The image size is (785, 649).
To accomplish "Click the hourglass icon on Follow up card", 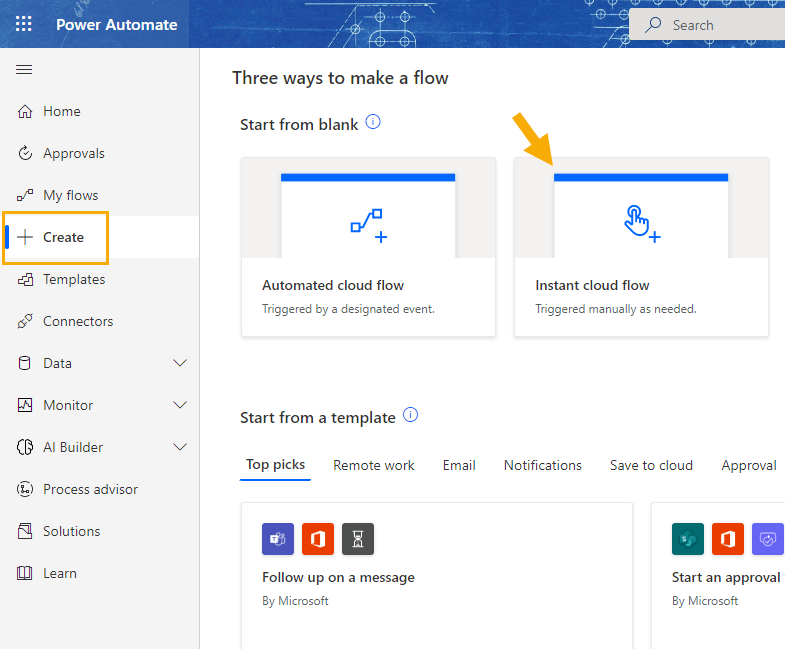I will 358,539.
